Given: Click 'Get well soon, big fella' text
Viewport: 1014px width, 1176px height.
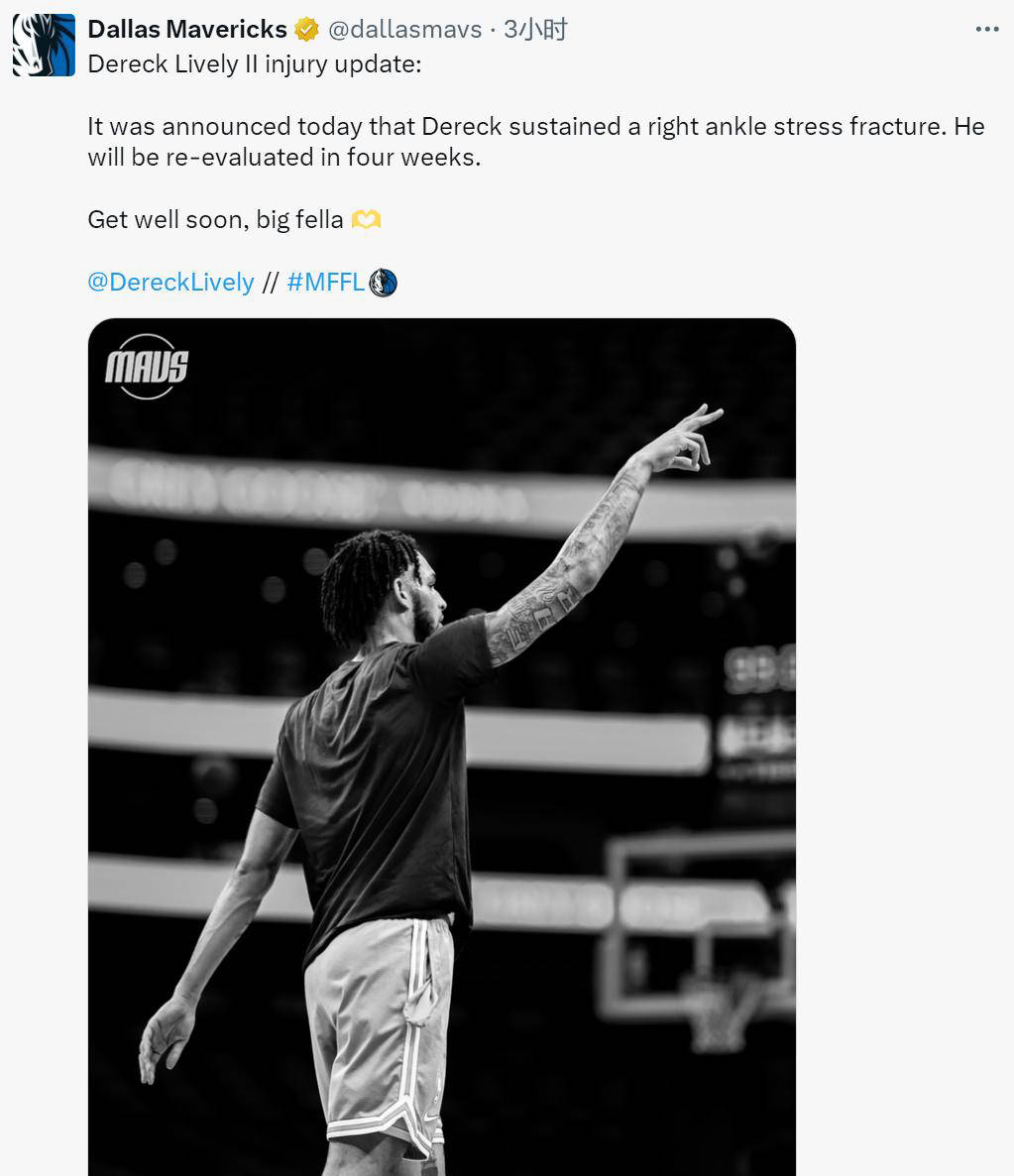Looking at the screenshot, I should click(215, 220).
